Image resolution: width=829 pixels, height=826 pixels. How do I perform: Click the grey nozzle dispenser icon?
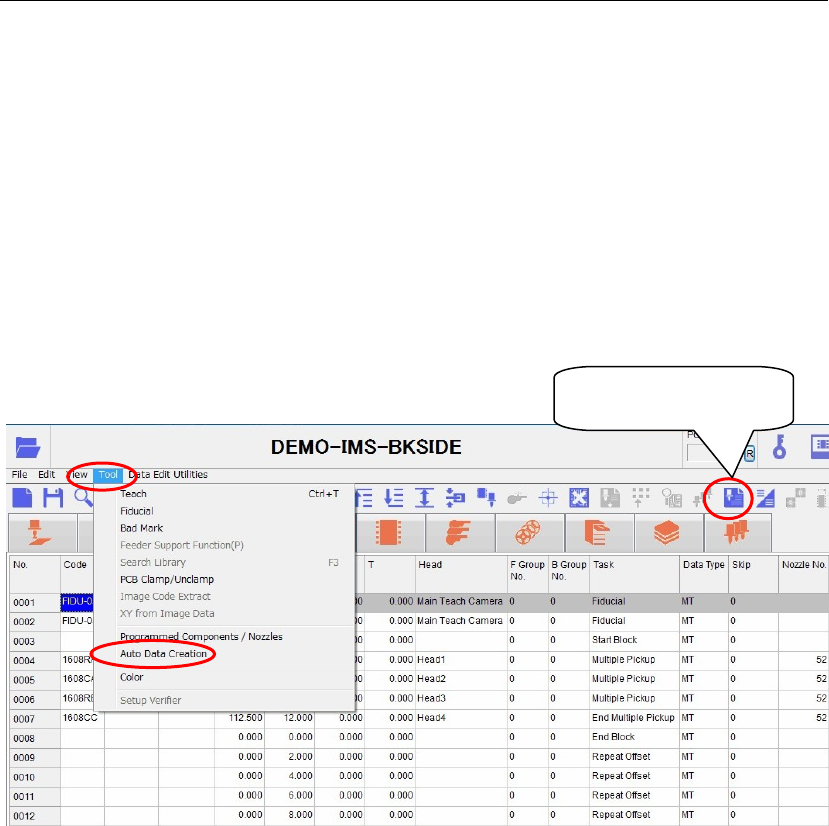517,498
